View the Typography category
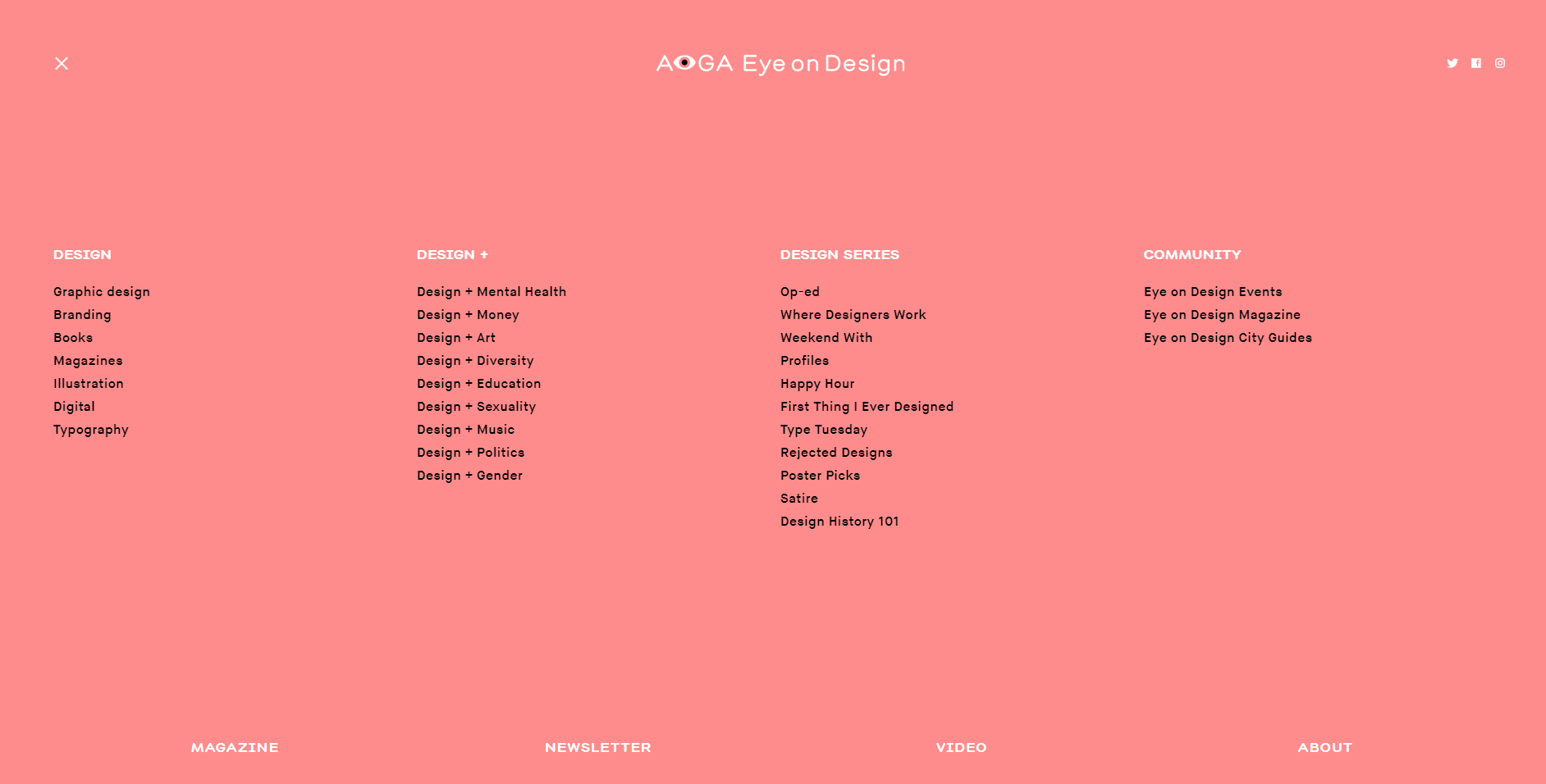Viewport: 1546px width, 784px height. click(91, 430)
